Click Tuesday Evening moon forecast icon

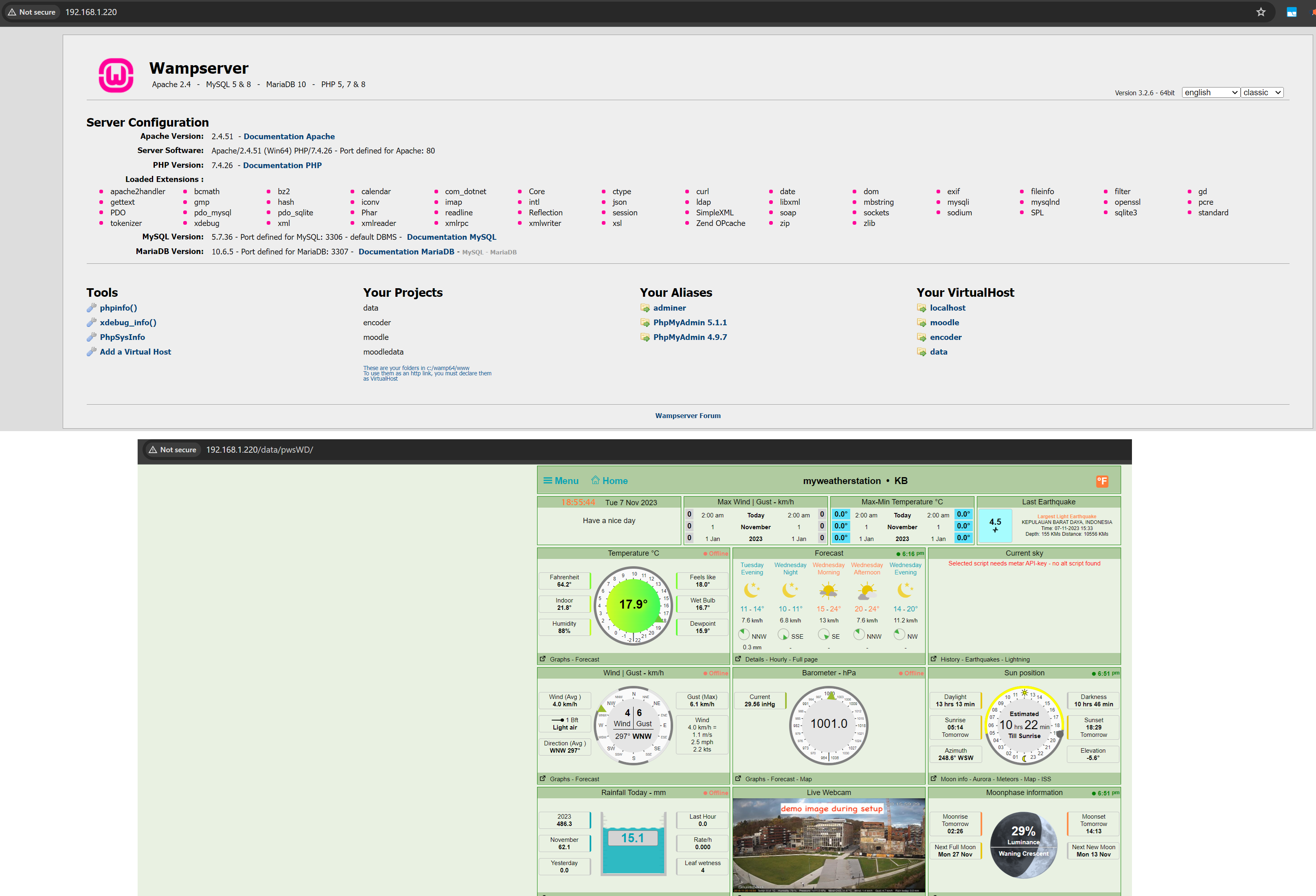(752, 590)
